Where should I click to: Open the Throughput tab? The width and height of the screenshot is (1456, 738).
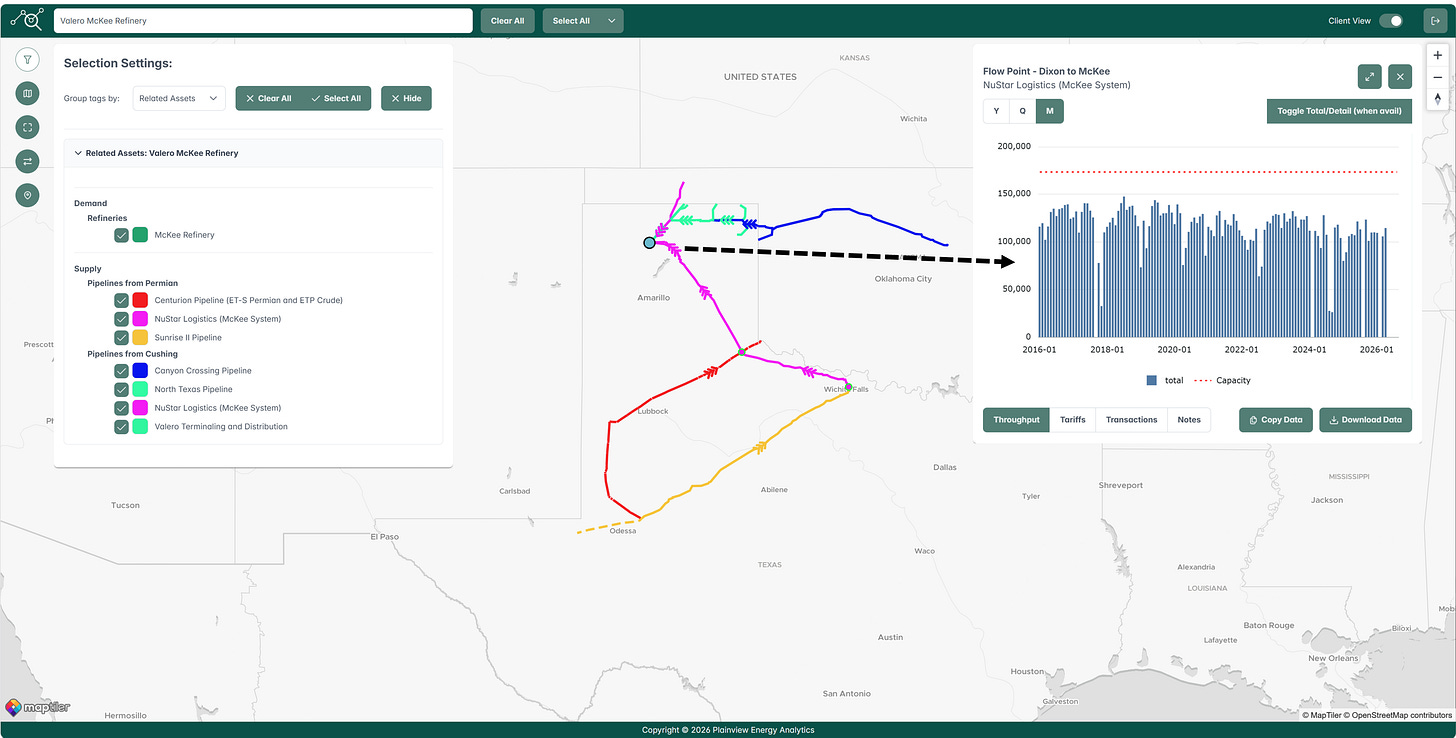[1017, 420]
